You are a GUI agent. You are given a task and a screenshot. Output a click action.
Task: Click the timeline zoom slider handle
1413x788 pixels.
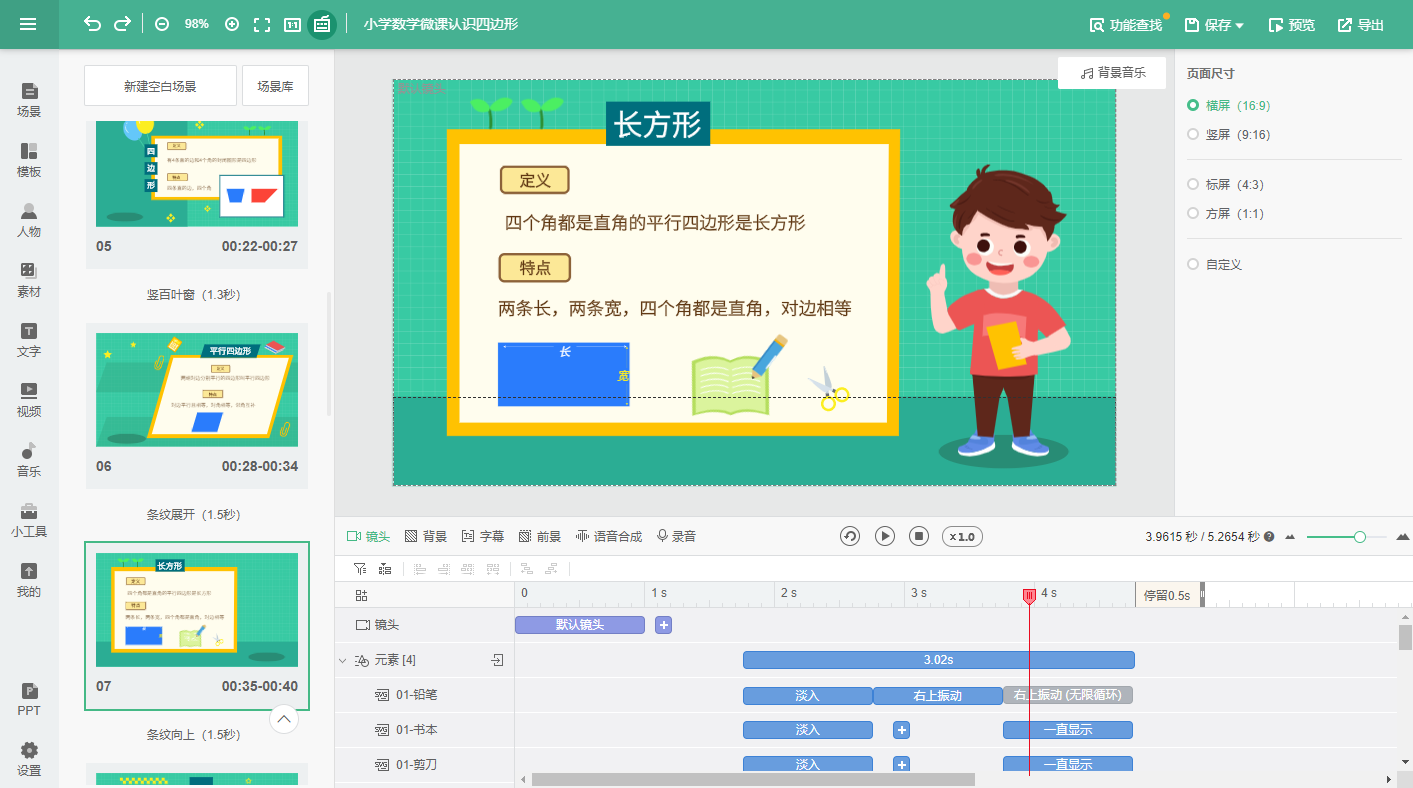tap(1360, 537)
